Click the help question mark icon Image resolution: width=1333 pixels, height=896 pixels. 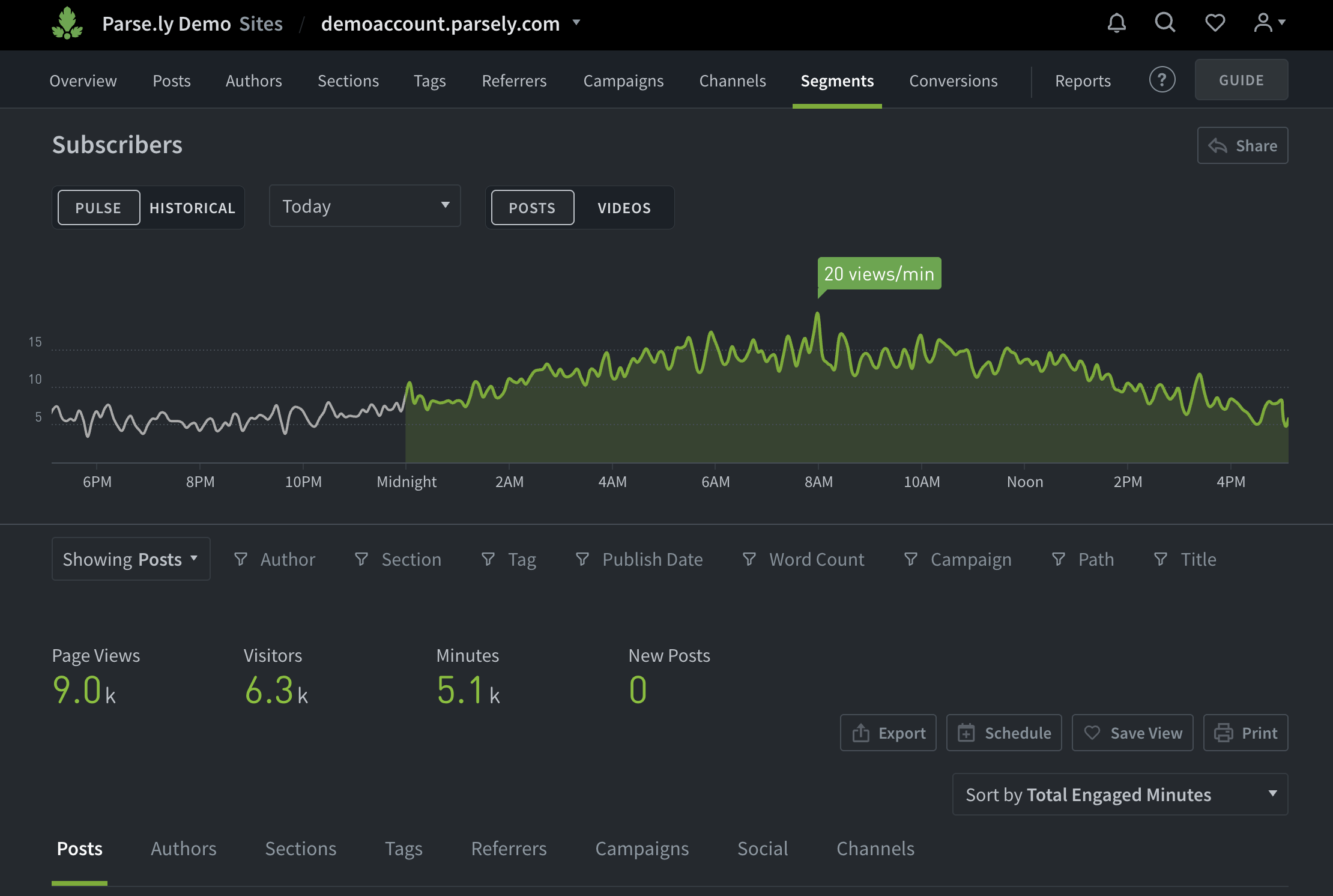click(x=1162, y=80)
